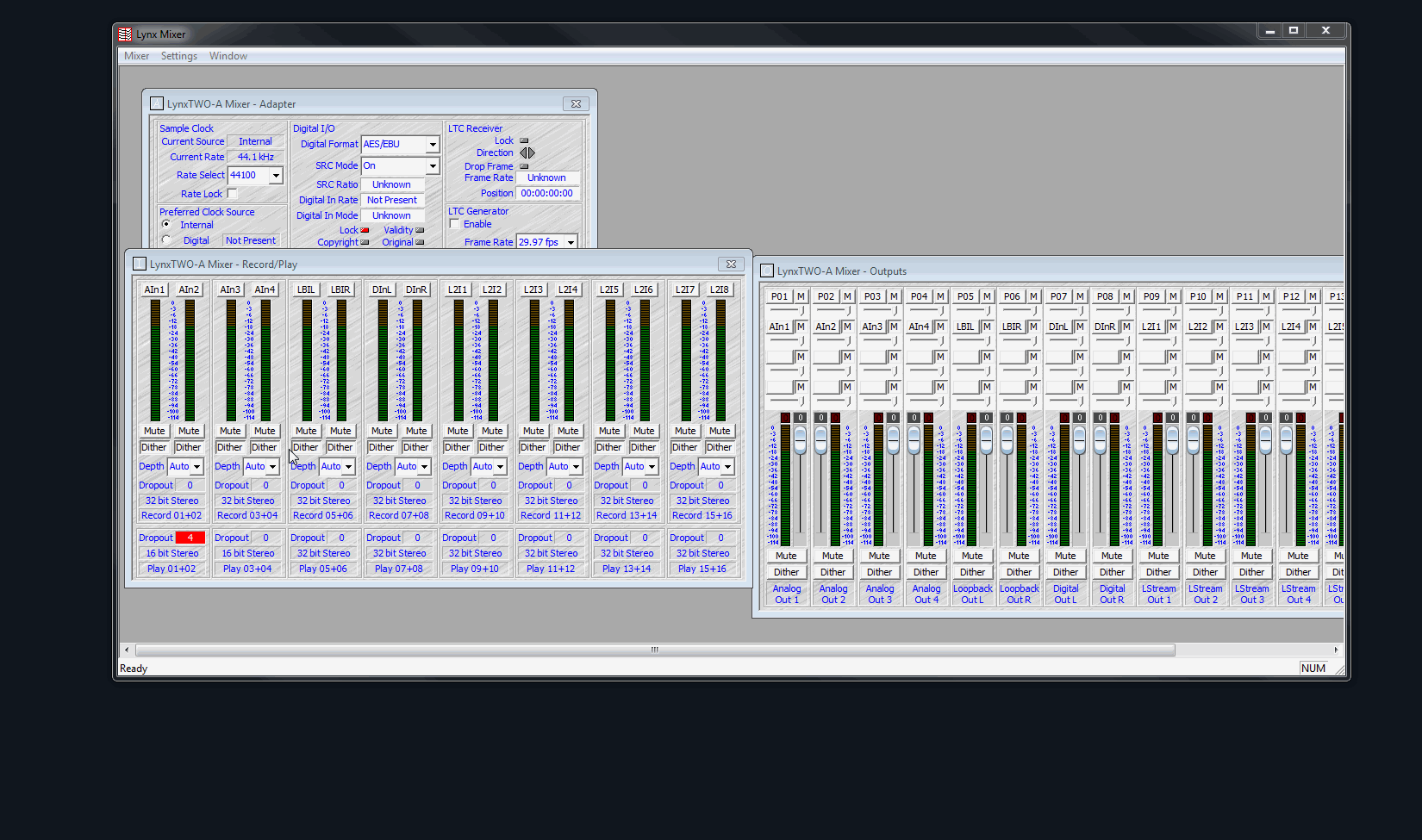
Task: Click the AIn2 label button in Record/Play
Action: (x=189, y=289)
